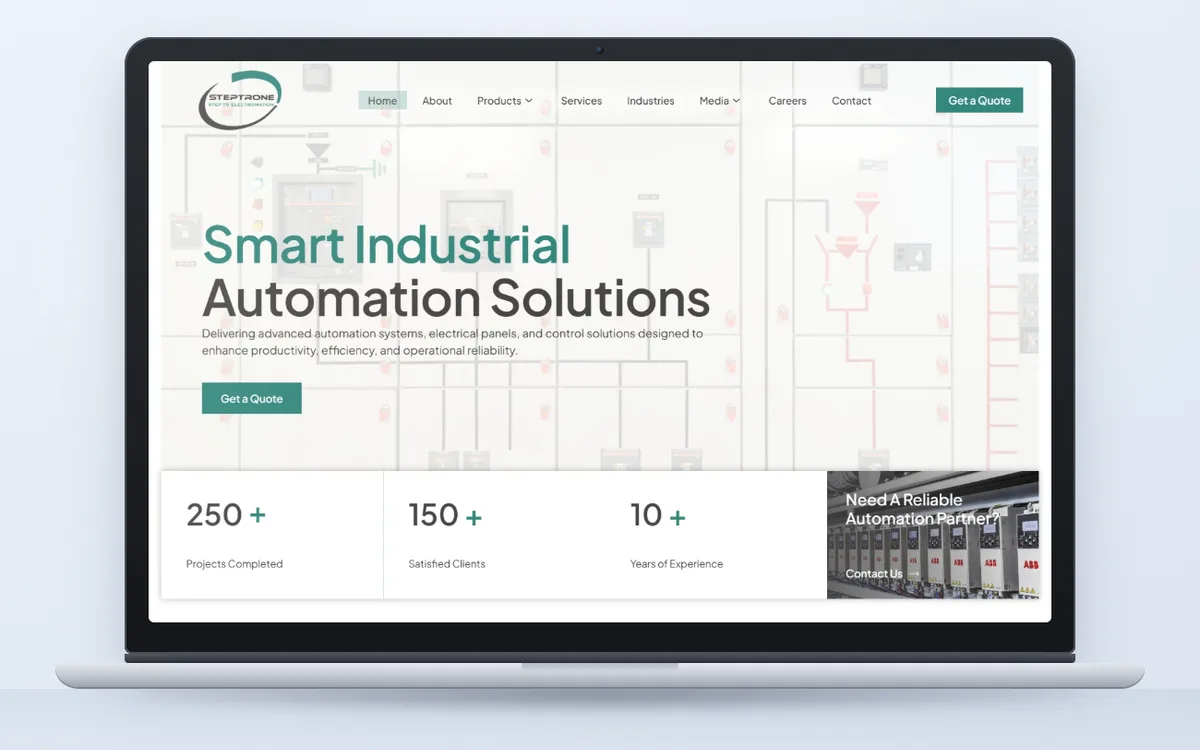Click the Delivering advanced automation systems paragraph
This screenshot has width=1200, height=750.
click(x=452, y=342)
